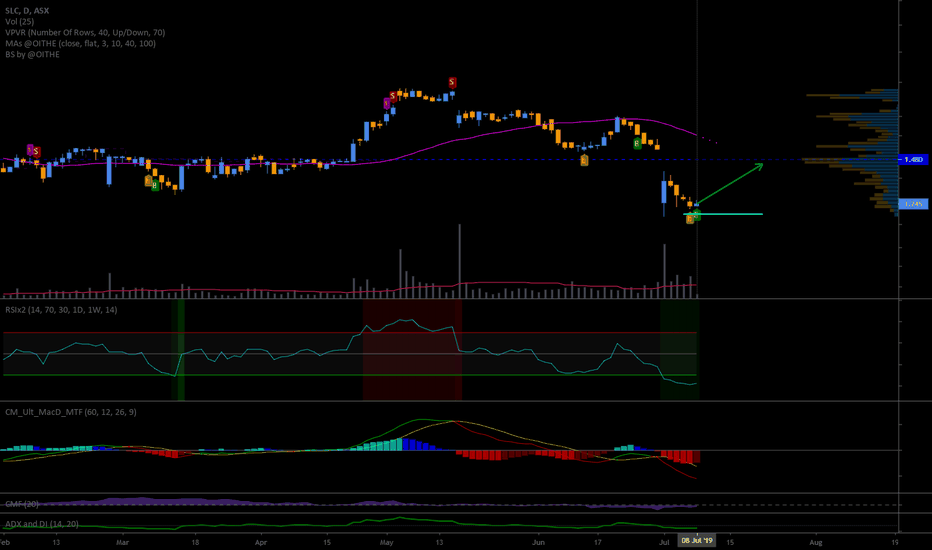Click the Jun label on time axis
932x550 pixels.
point(538,542)
